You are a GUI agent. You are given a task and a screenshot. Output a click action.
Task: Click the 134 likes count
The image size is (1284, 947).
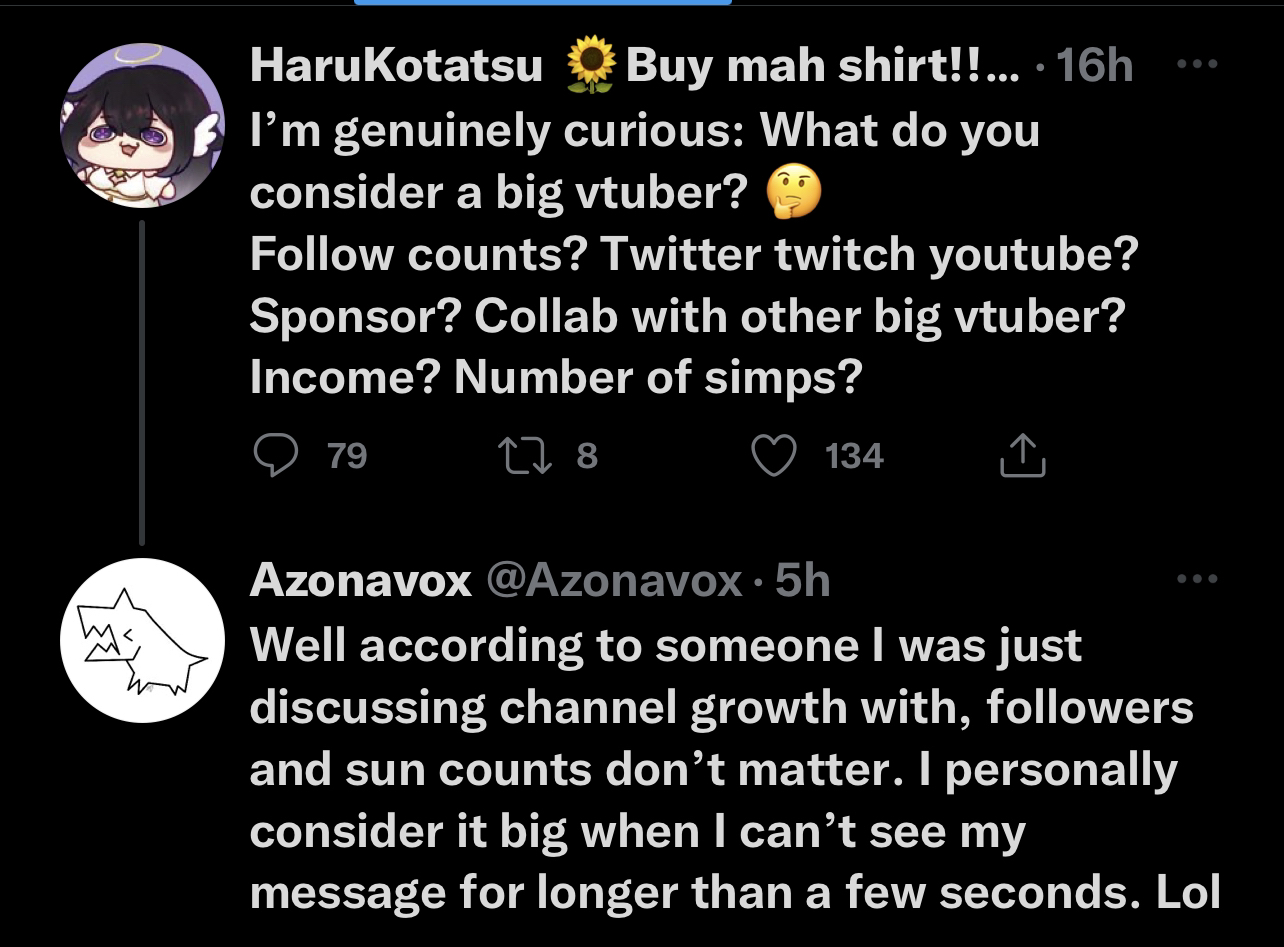pos(854,457)
